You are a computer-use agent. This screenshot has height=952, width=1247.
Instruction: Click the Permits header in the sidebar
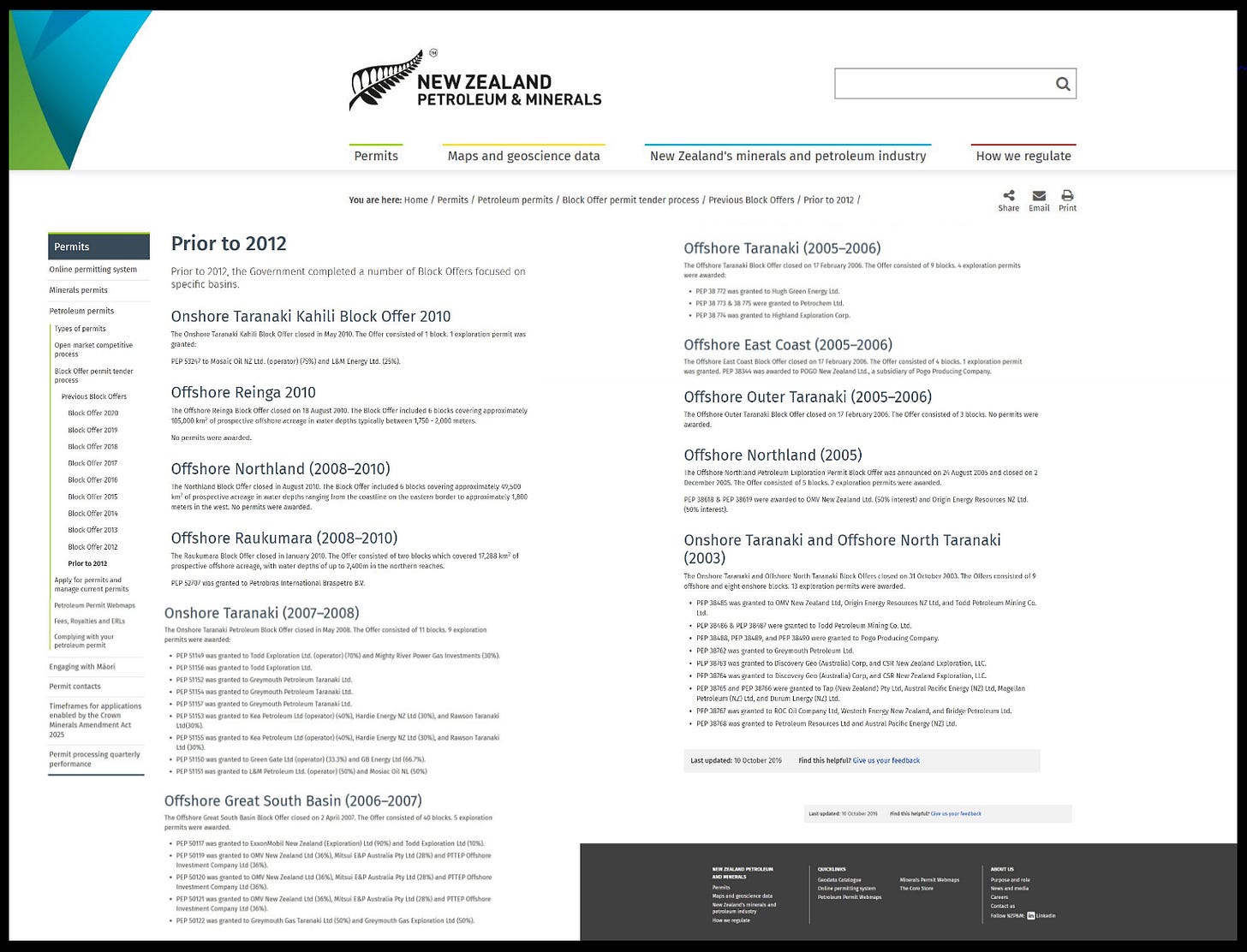pyautogui.click(x=98, y=247)
